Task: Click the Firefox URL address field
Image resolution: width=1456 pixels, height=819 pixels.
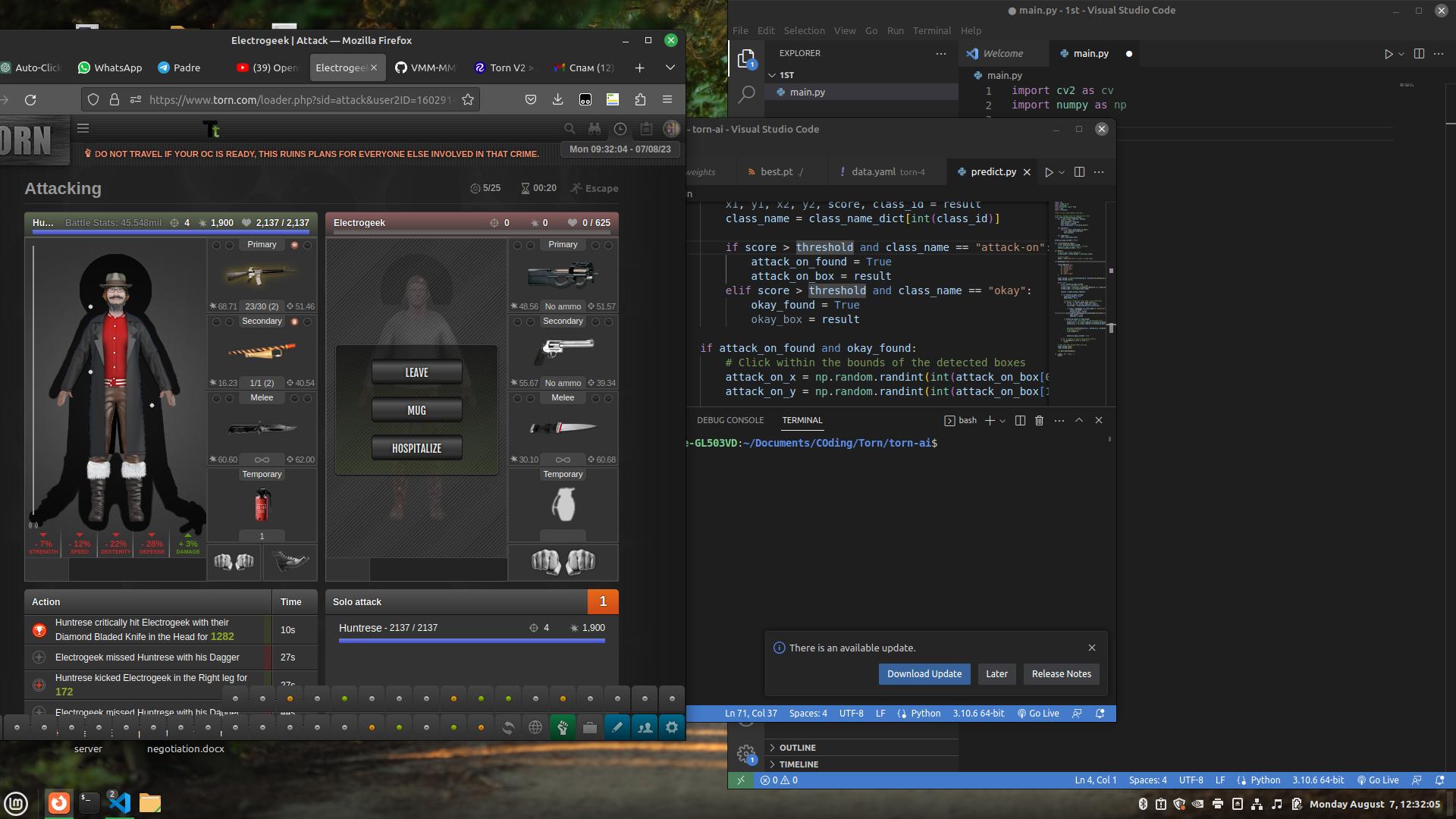Action: tap(302, 99)
